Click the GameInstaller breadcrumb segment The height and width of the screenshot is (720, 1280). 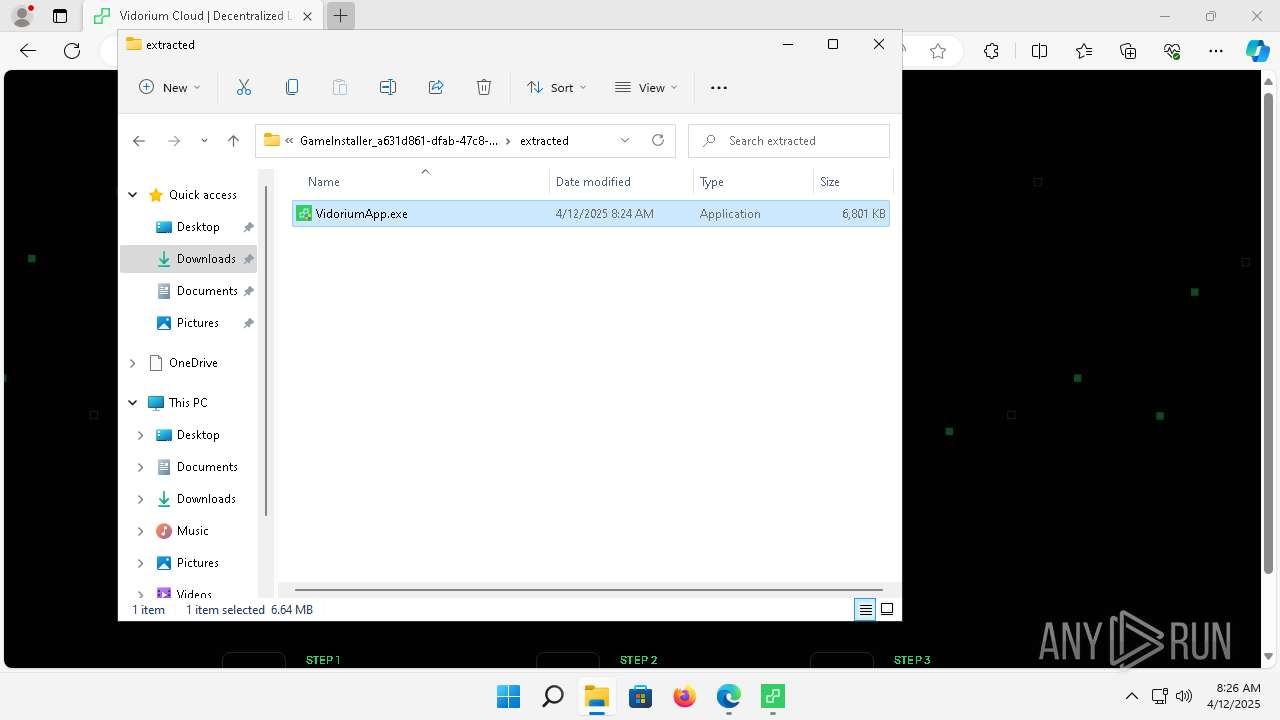tap(399, 141)
